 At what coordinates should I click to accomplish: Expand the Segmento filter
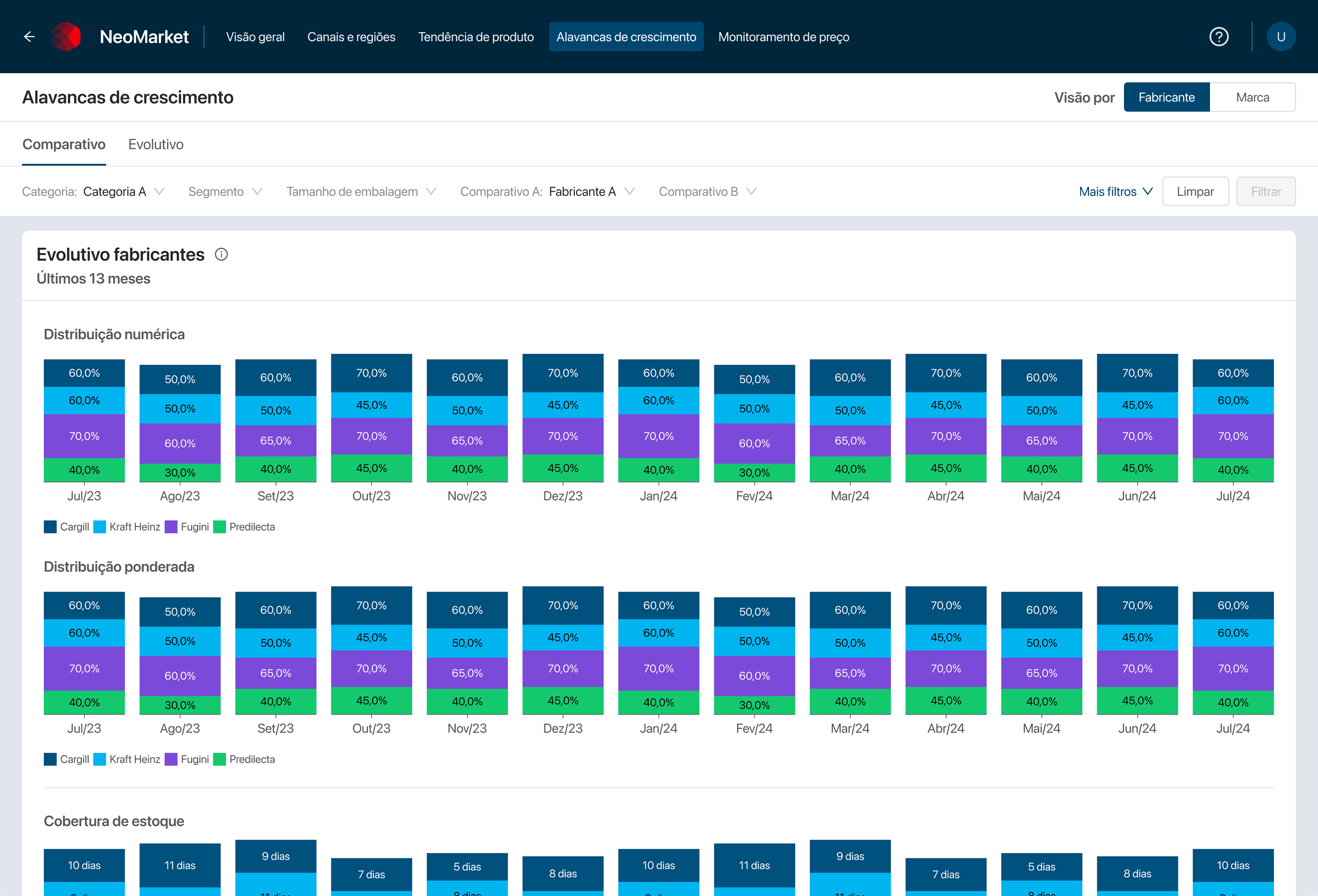click(x=225, y=192)
